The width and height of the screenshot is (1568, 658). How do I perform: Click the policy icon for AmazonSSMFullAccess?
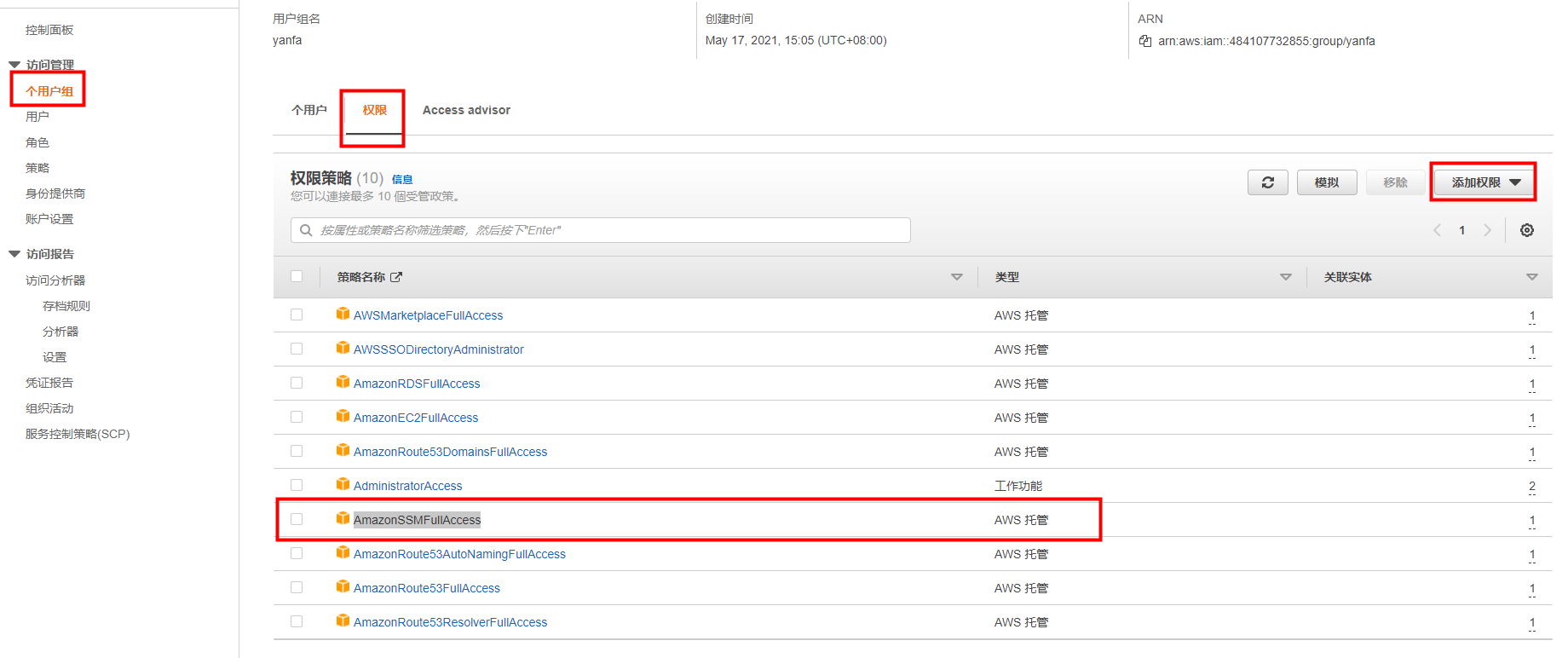(x=343, y=518)
